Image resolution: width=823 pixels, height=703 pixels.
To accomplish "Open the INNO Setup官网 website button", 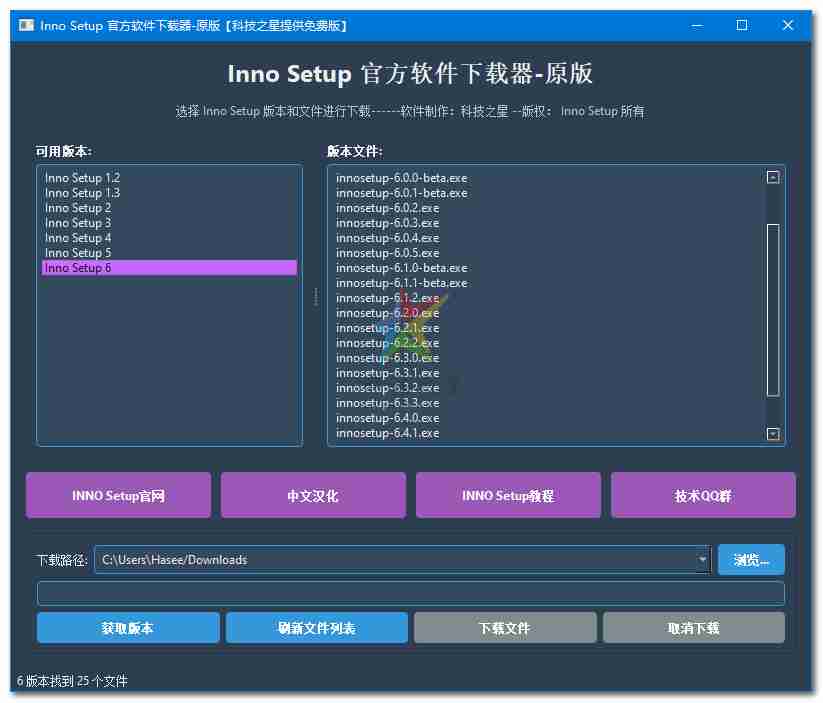I will pyautogui.click(x=118, y=496).
